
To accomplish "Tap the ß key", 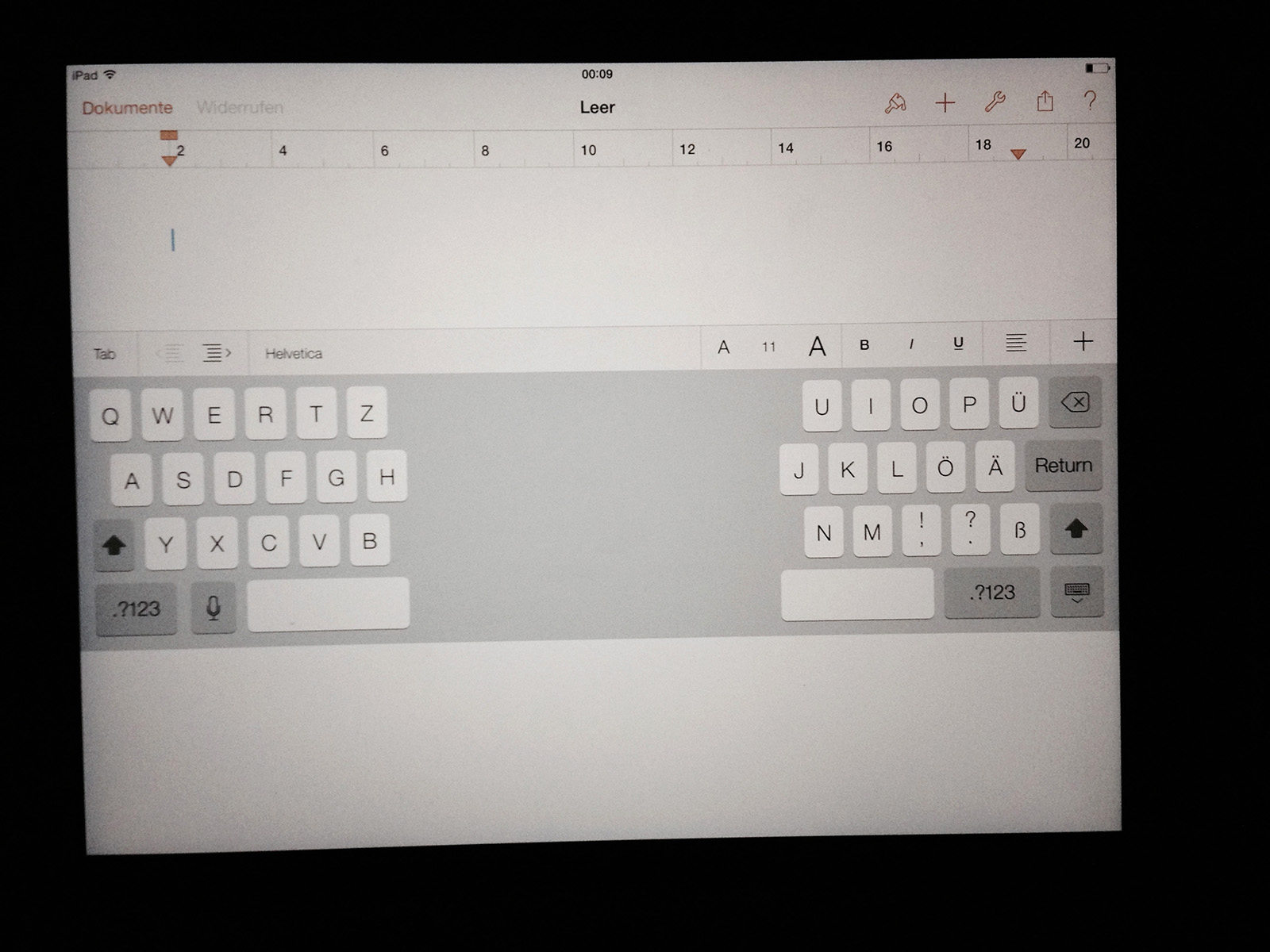I will pyautogui.click(x=1020, y=529).
